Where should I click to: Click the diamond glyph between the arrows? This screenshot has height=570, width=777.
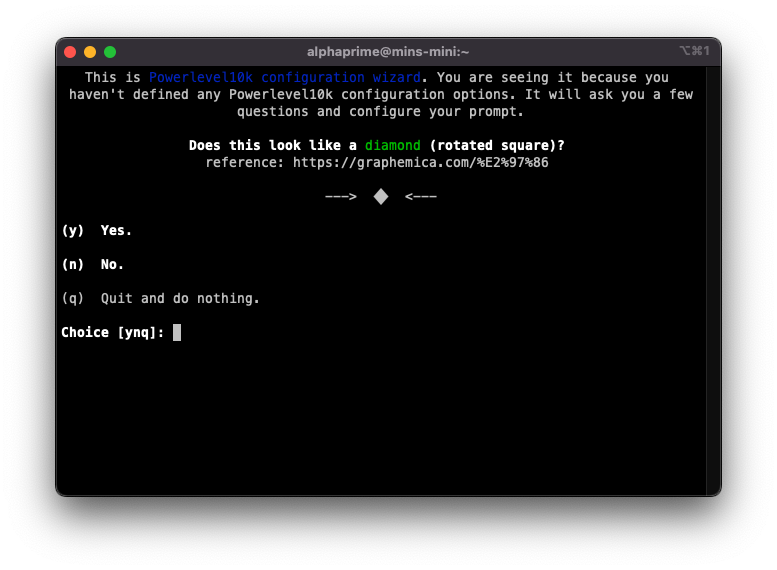(x=381, y=197)
